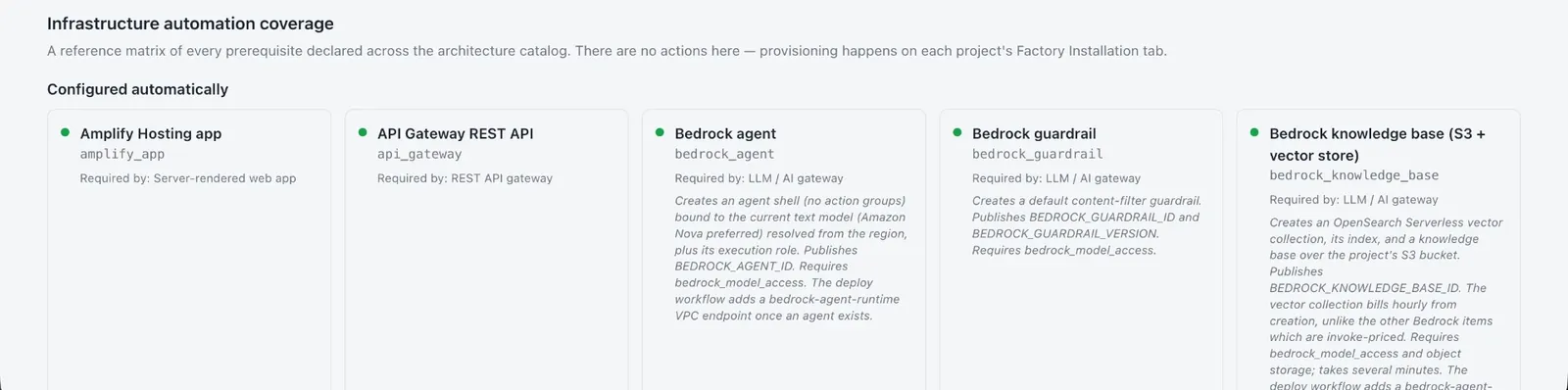Select Bedrock knowledge base (S3 + vector store) title
This screenshot has height=390, width=1568.
pos(1378,144)
